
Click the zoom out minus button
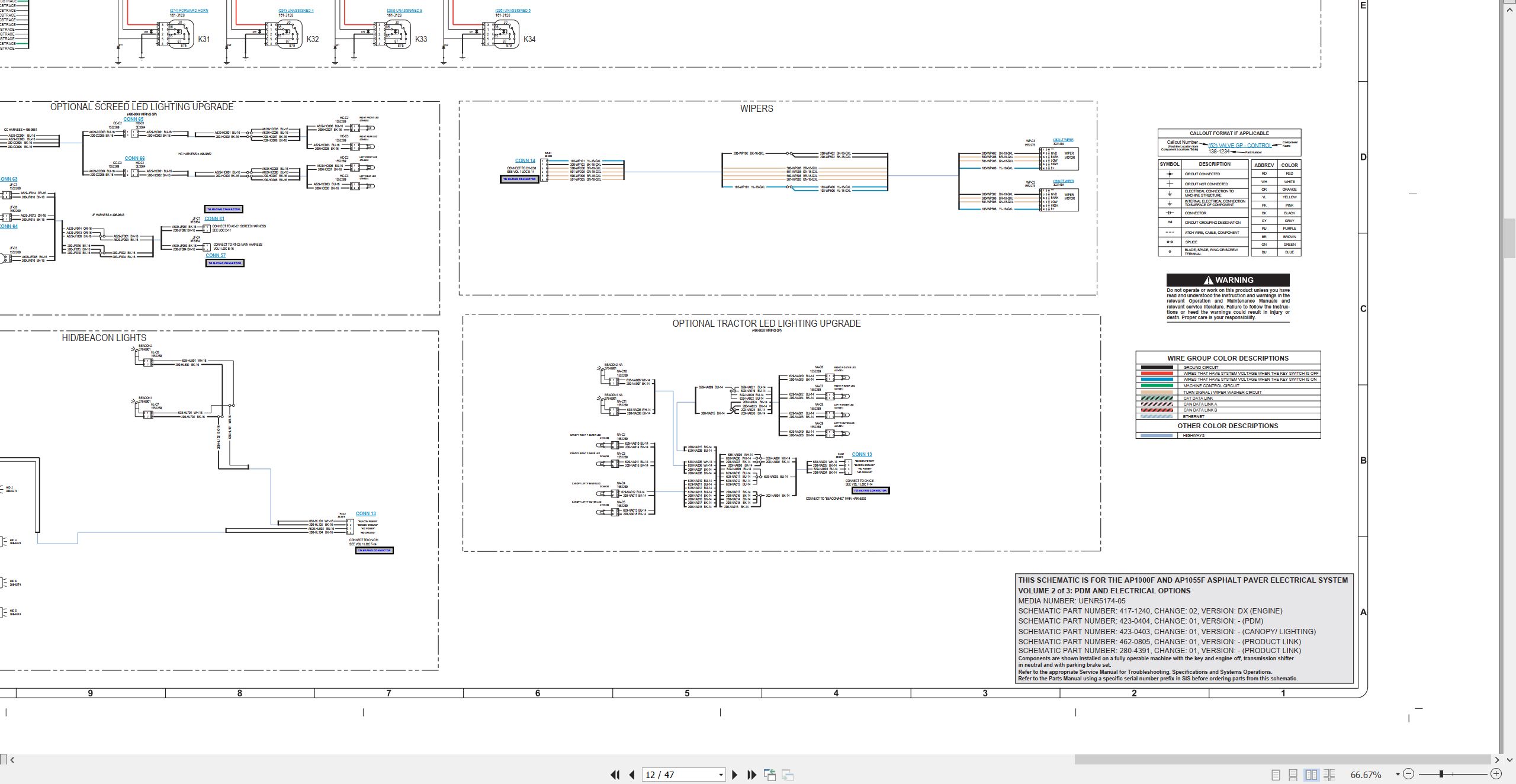tap(1409, 774)
